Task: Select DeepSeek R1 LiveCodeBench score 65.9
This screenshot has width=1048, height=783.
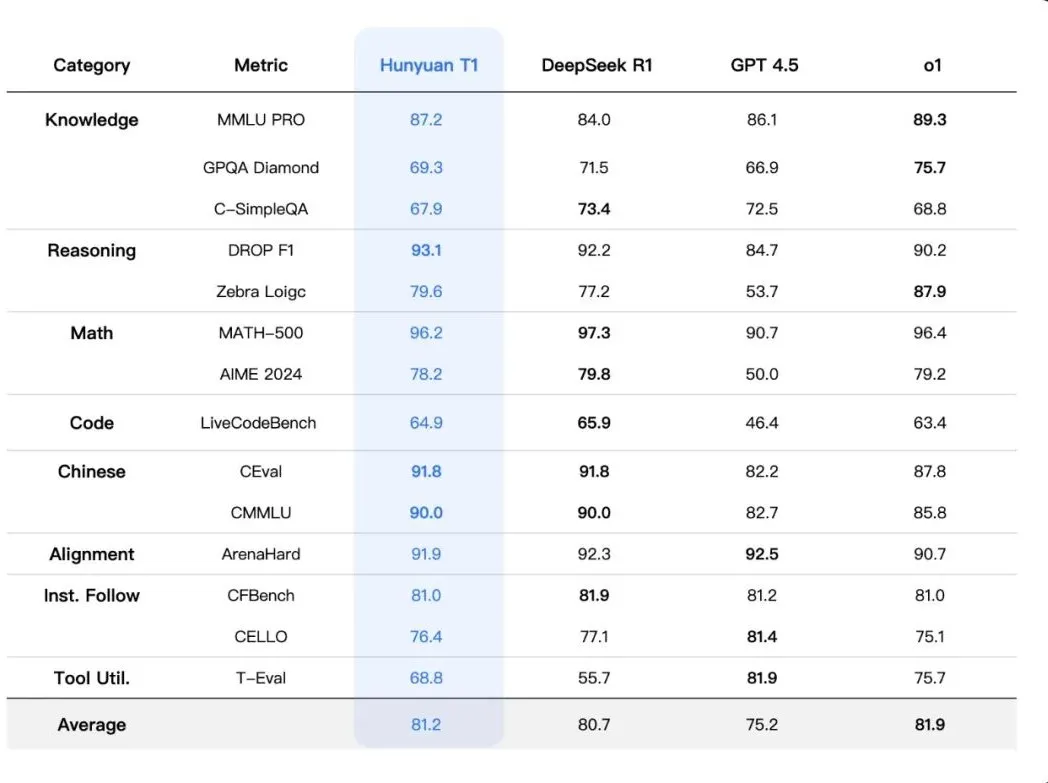Action: (594, 423)
